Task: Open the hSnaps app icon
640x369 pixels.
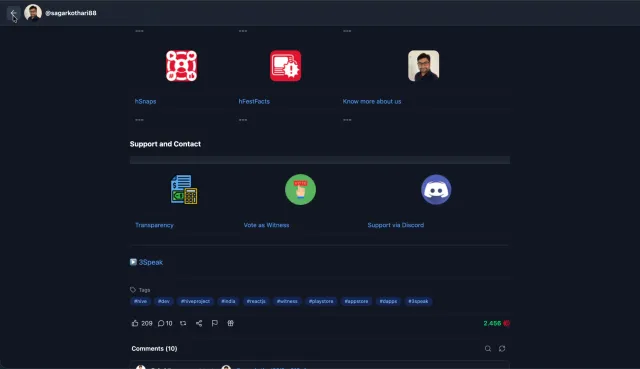Action: click(x=181, y=66)
